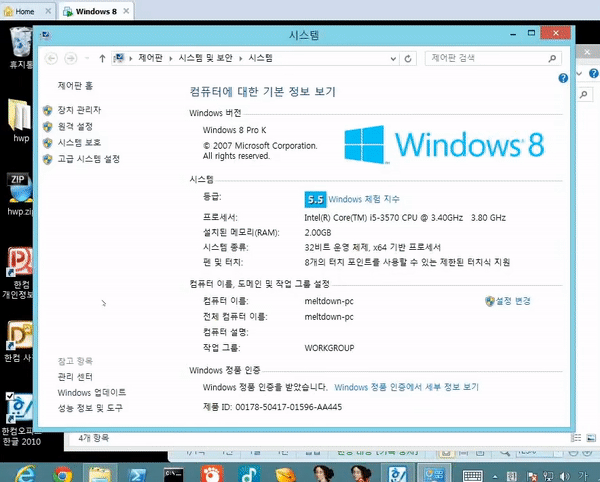
Task: Launch Internet Explorer from taskbar
Action: [26, 474]
